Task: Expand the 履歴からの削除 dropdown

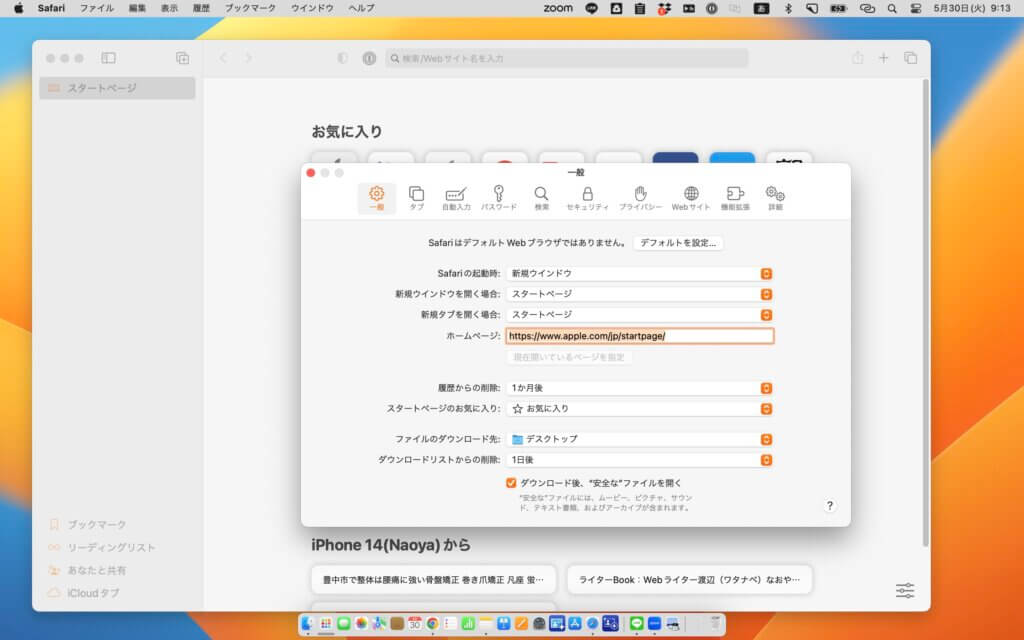Action: coord(640,388)
